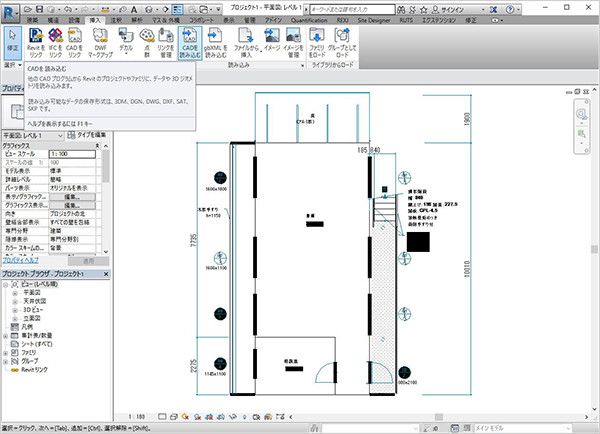This screenshot has width=600, height=434.
Task: Expand the 立面図 node in project browser
Action: point(15,319)
